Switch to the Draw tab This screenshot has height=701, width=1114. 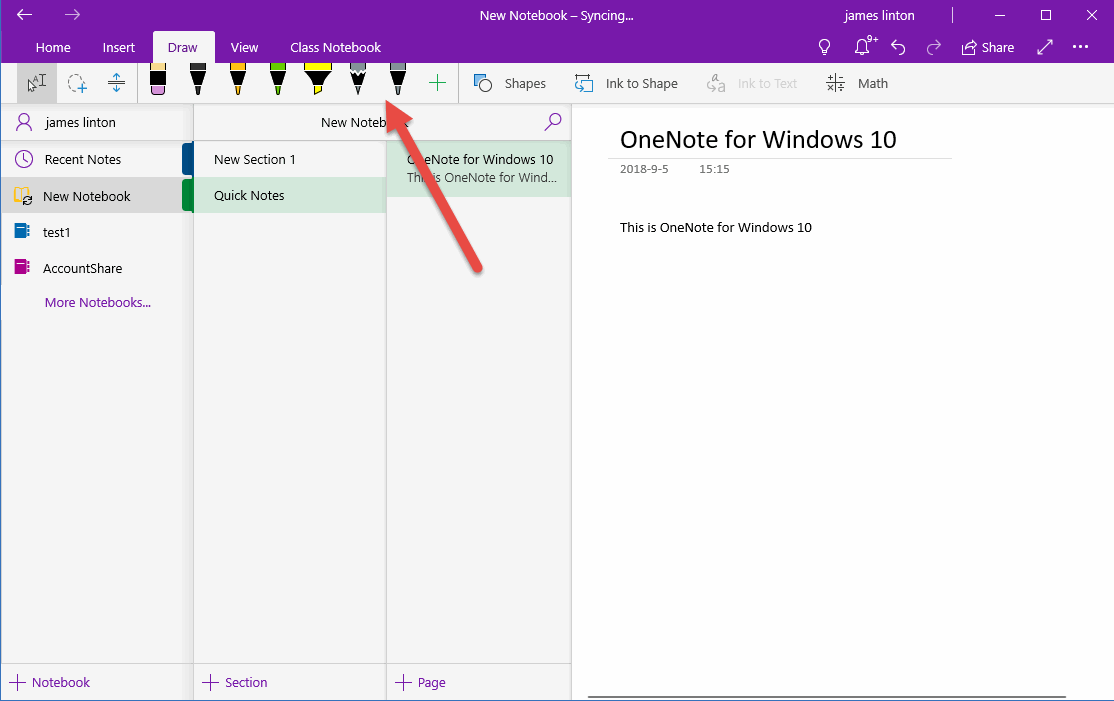pos(183,48)
